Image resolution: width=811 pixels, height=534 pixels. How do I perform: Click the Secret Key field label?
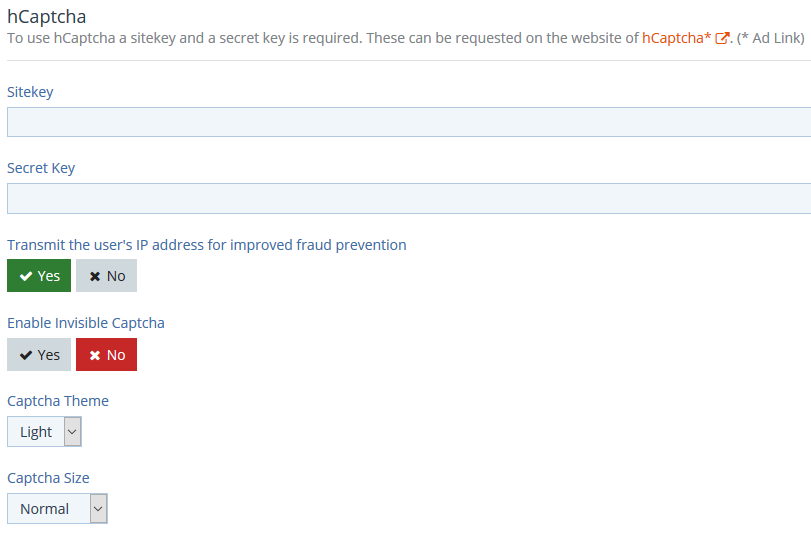click(41, 168)
